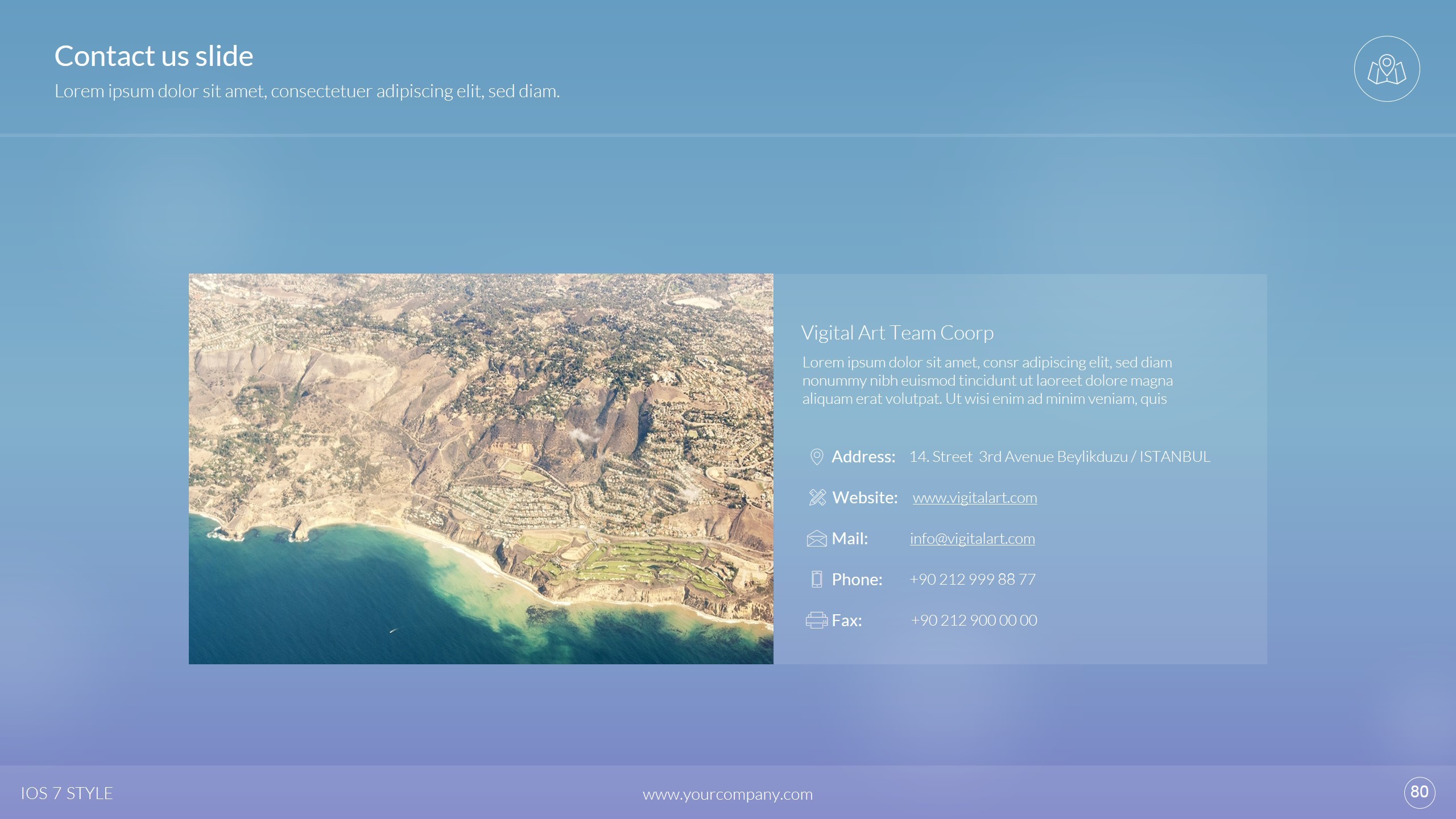1456x819 pixels.
Task: Click the Contact us slide title
Action: [154, 56]
